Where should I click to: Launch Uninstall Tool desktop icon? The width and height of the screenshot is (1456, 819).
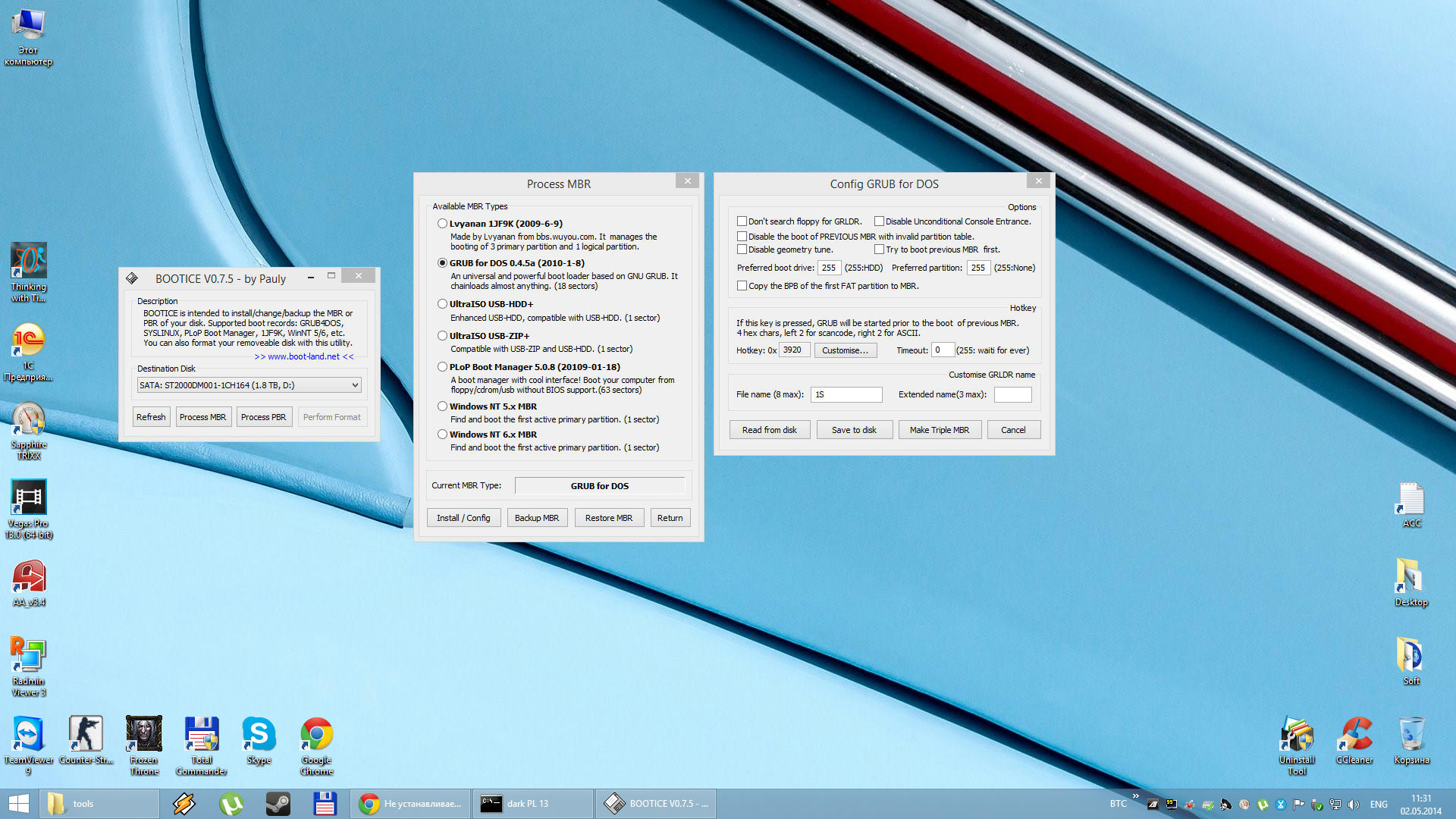tap(1297, 746)
